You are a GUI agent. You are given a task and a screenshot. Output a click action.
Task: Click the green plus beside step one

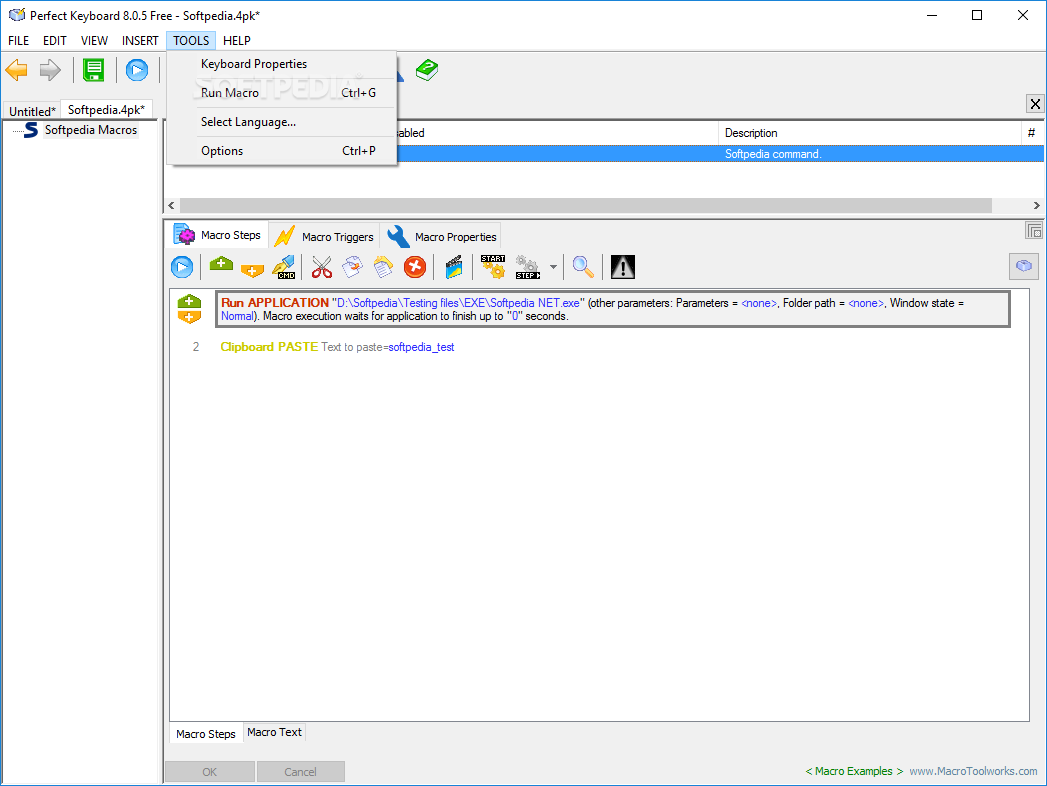[190, 301]
